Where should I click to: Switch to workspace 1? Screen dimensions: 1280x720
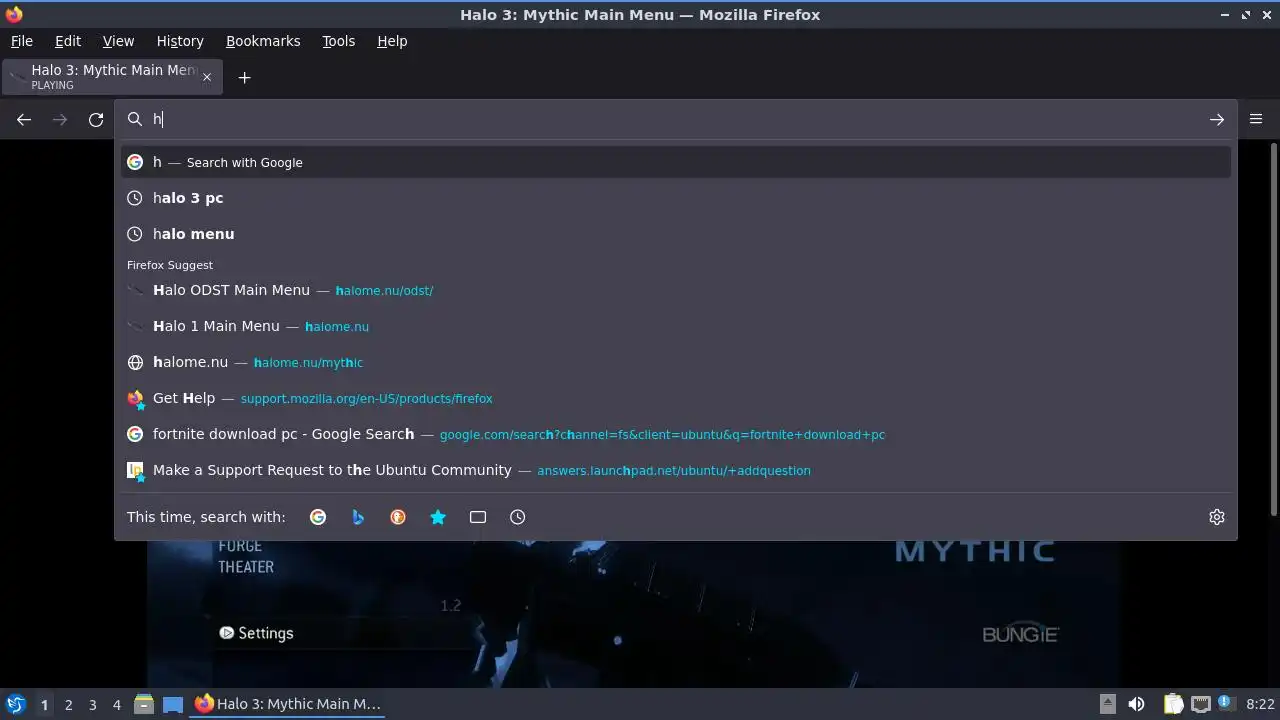(x=44, y=704)
